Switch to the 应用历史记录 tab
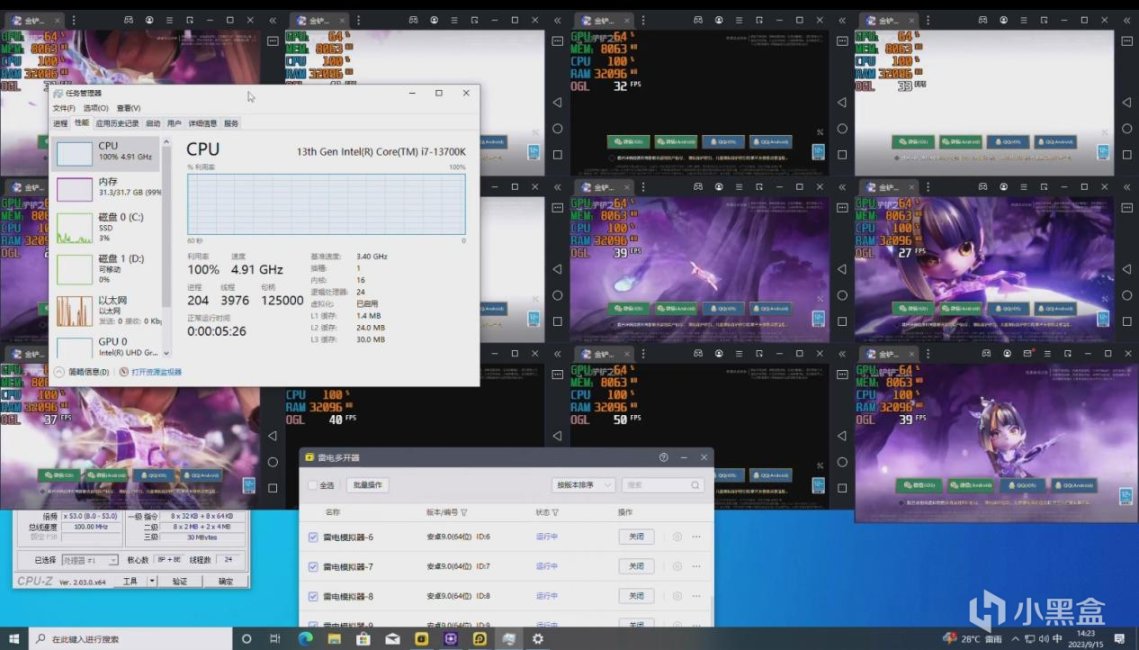Image resolution: width=1139 pixels, height=650 pixels. coord(117,123)
